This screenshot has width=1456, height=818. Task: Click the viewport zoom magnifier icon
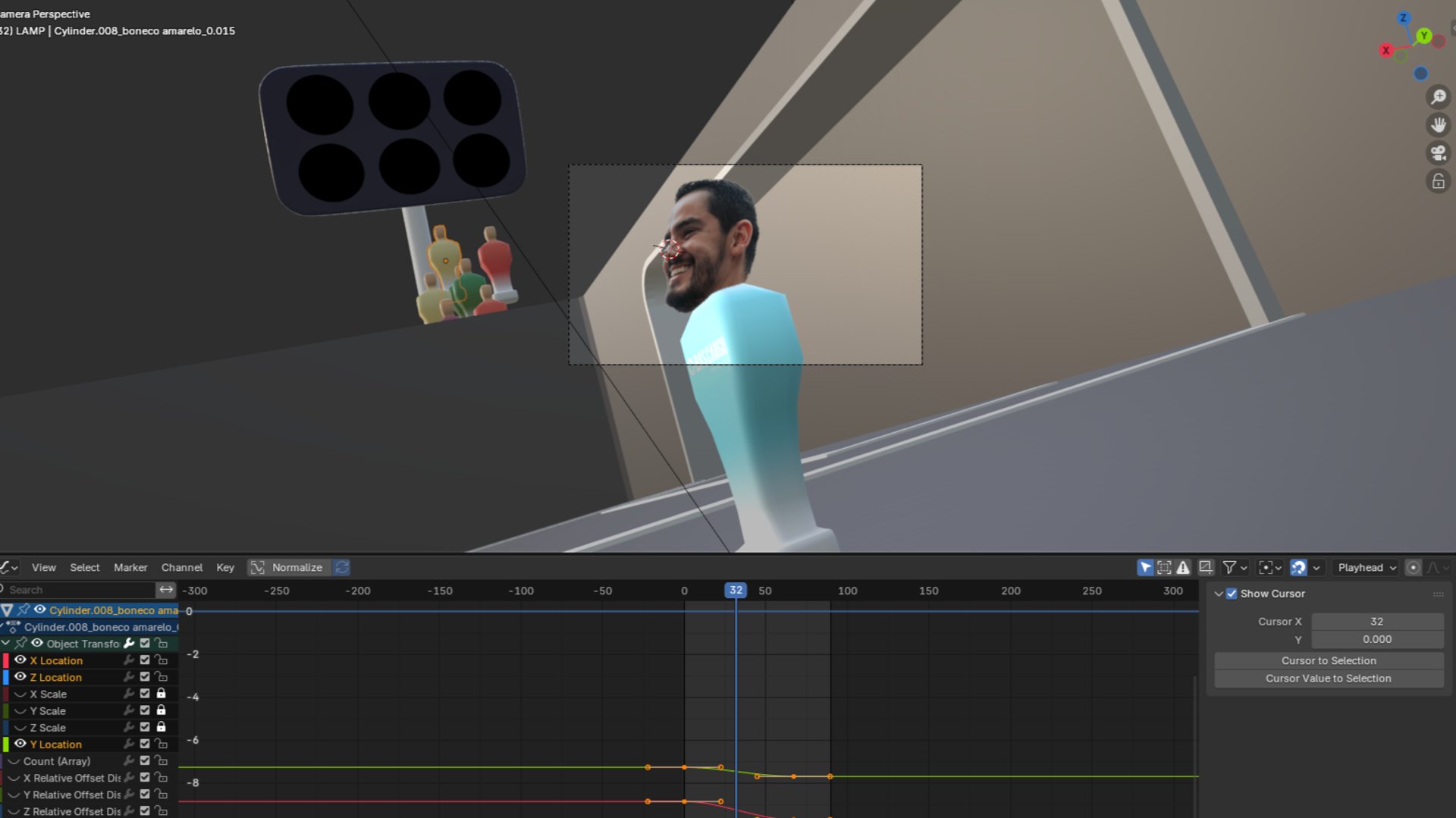(x=1438, y=97)
